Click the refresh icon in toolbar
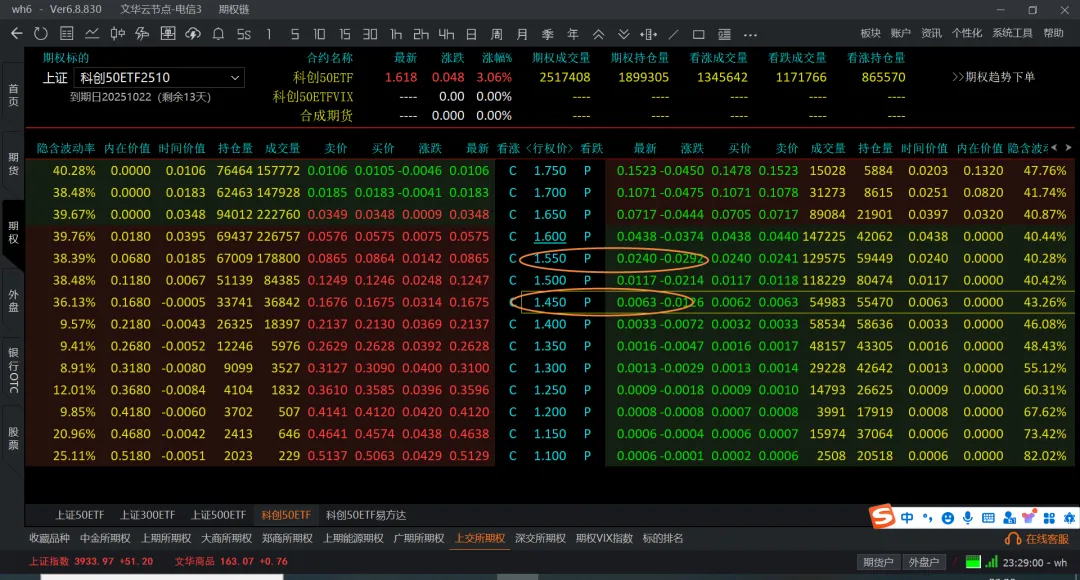The image size is (1080, 580). tap(41, 33)
